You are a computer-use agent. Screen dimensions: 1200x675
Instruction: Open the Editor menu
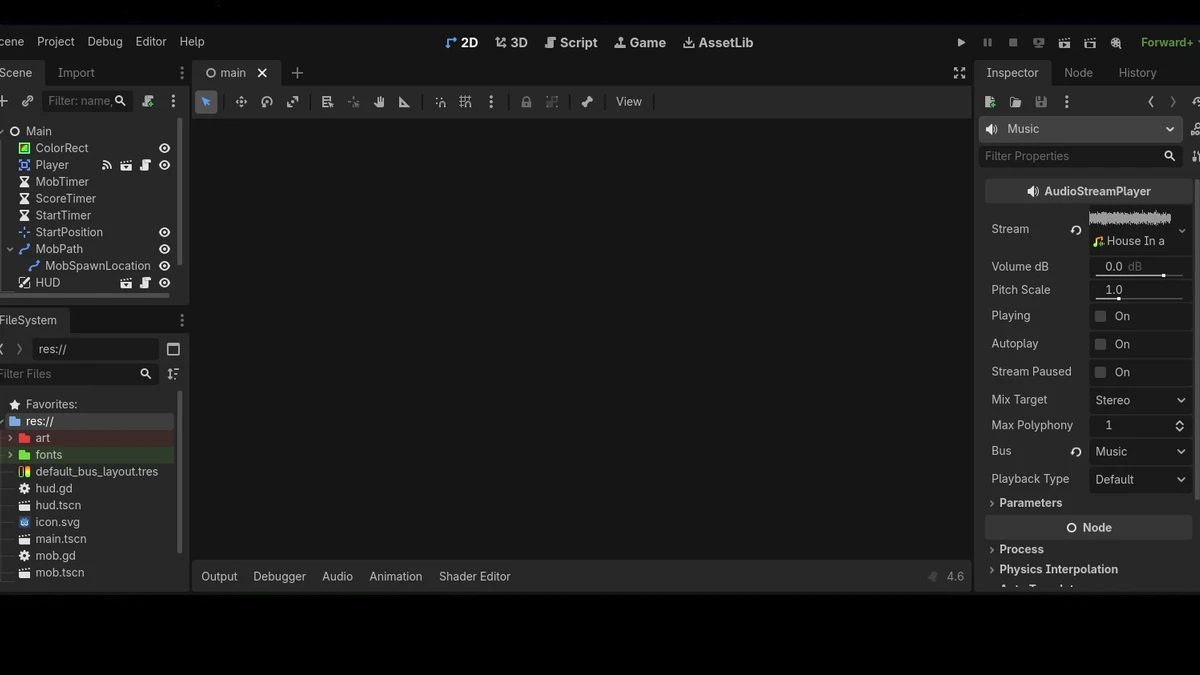(151, 42)
